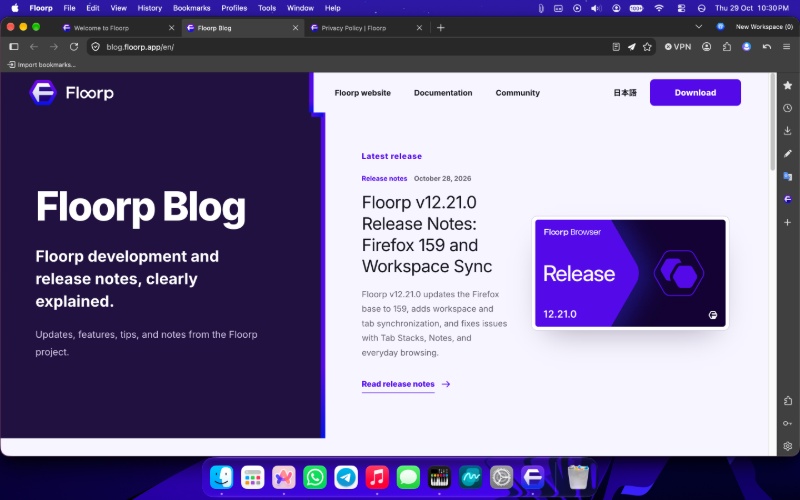The height and width of the screenshot is (500, 800).
Task: Open the downloads panel in the sidebar
Action: tap(788, 131)
